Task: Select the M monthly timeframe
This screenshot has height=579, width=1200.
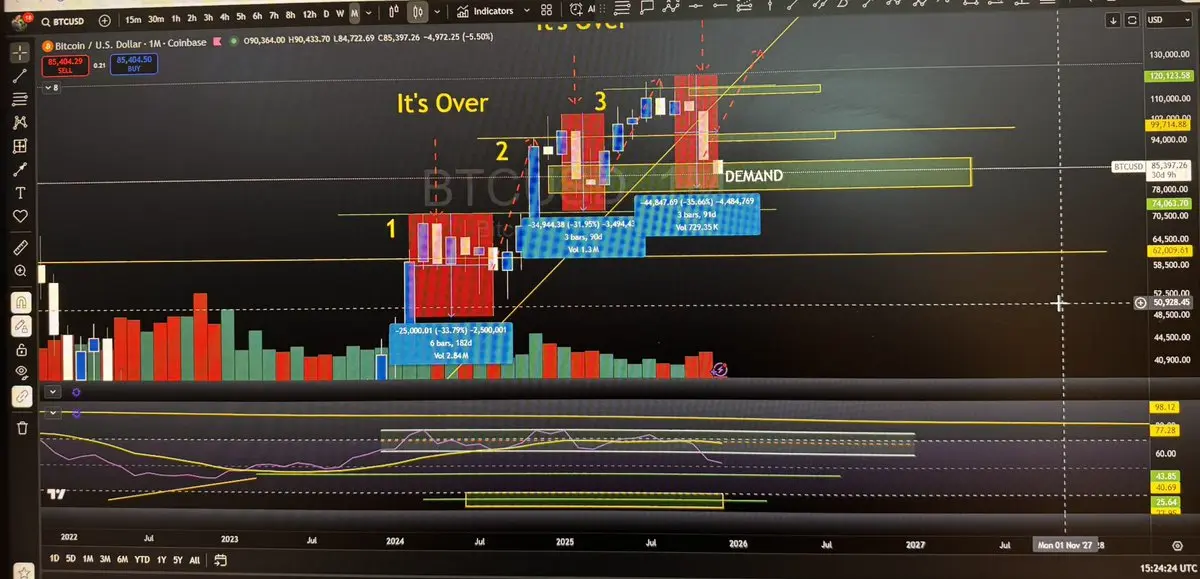Action: 355,13
